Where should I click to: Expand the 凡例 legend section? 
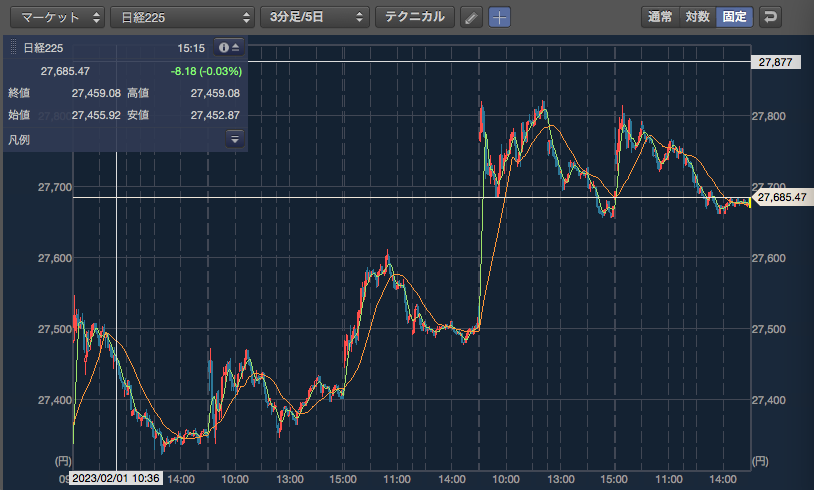[x=235, y=139]
